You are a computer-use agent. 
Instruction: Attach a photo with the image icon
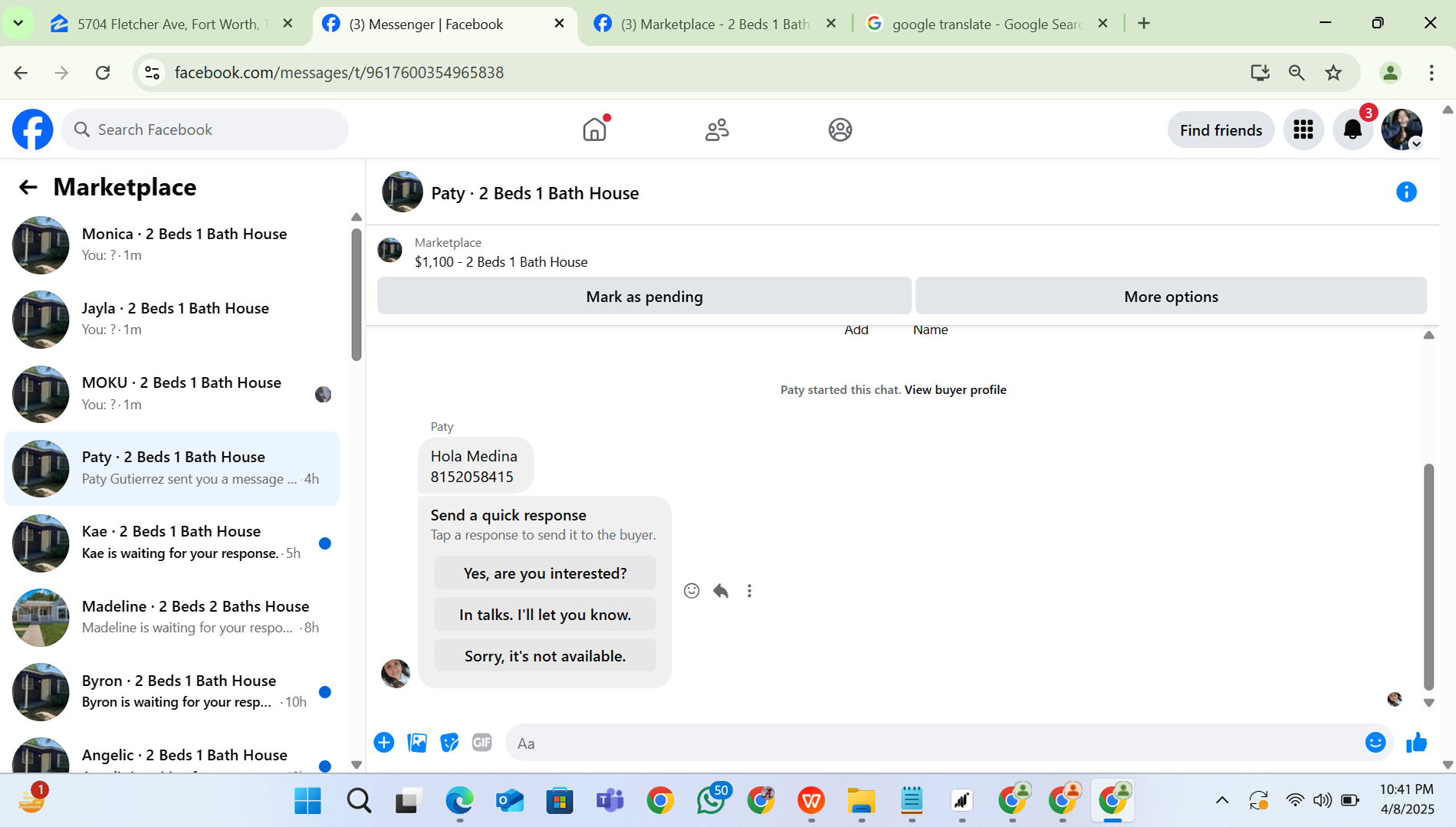pyautogui.click(x=417, y=743)
